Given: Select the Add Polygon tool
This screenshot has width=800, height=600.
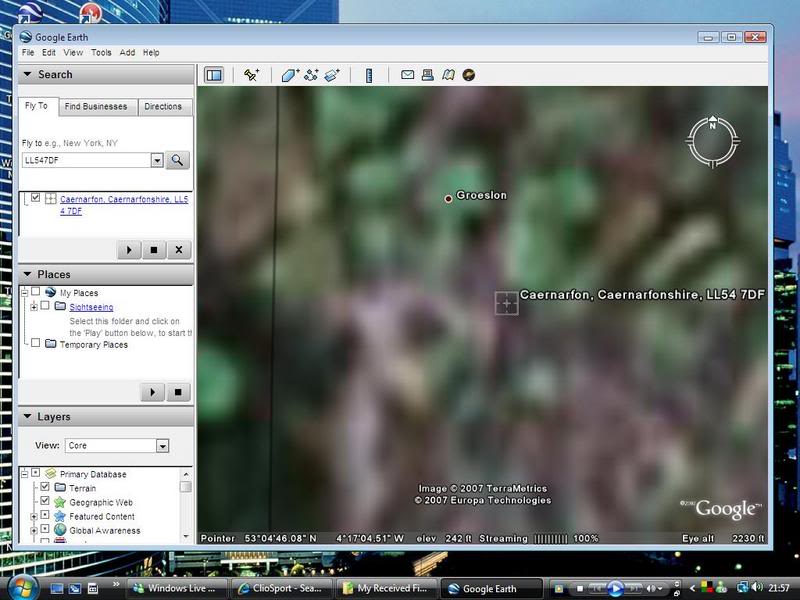Looking at the screenshot, I should 290,76.
